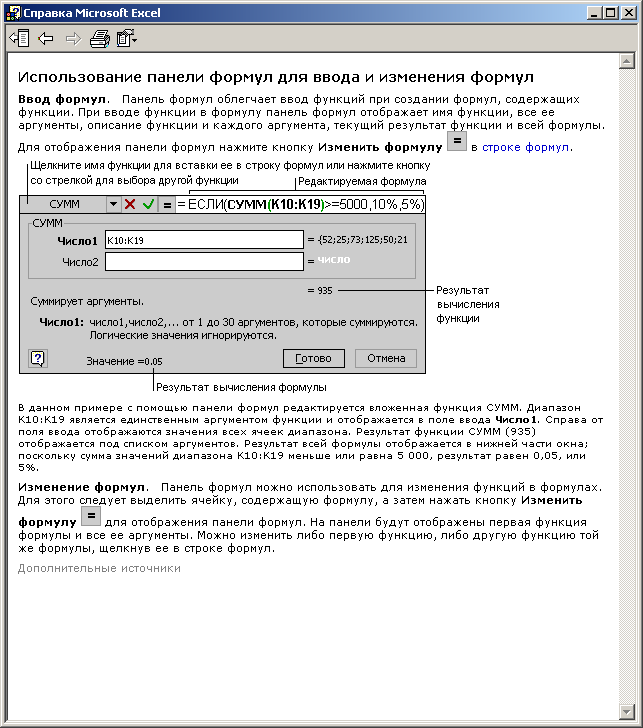Maximize the Справка Microsoft Excel window
The image size is (643, 728).
[x=611, y=13]
